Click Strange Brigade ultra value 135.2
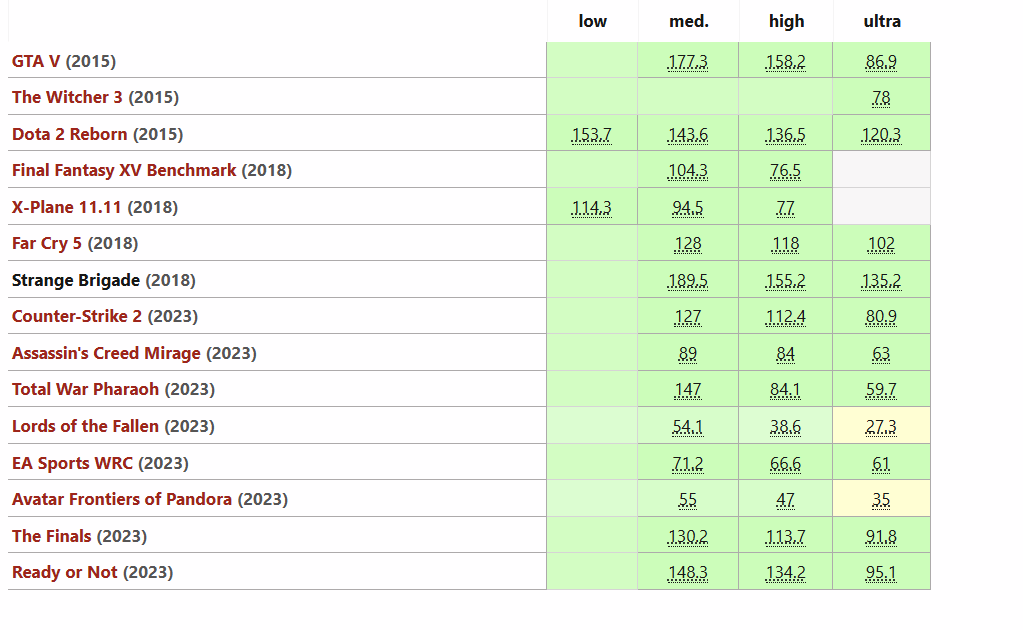 click(881, 281)
